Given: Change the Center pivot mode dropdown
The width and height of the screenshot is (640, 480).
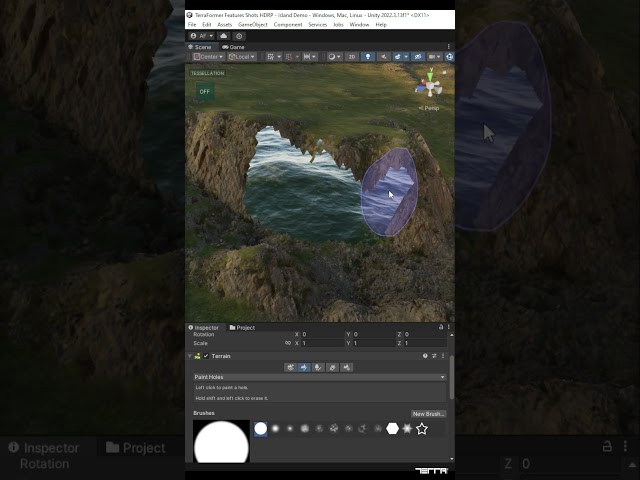Looking at the screenshot, I should tap(208, 57).
